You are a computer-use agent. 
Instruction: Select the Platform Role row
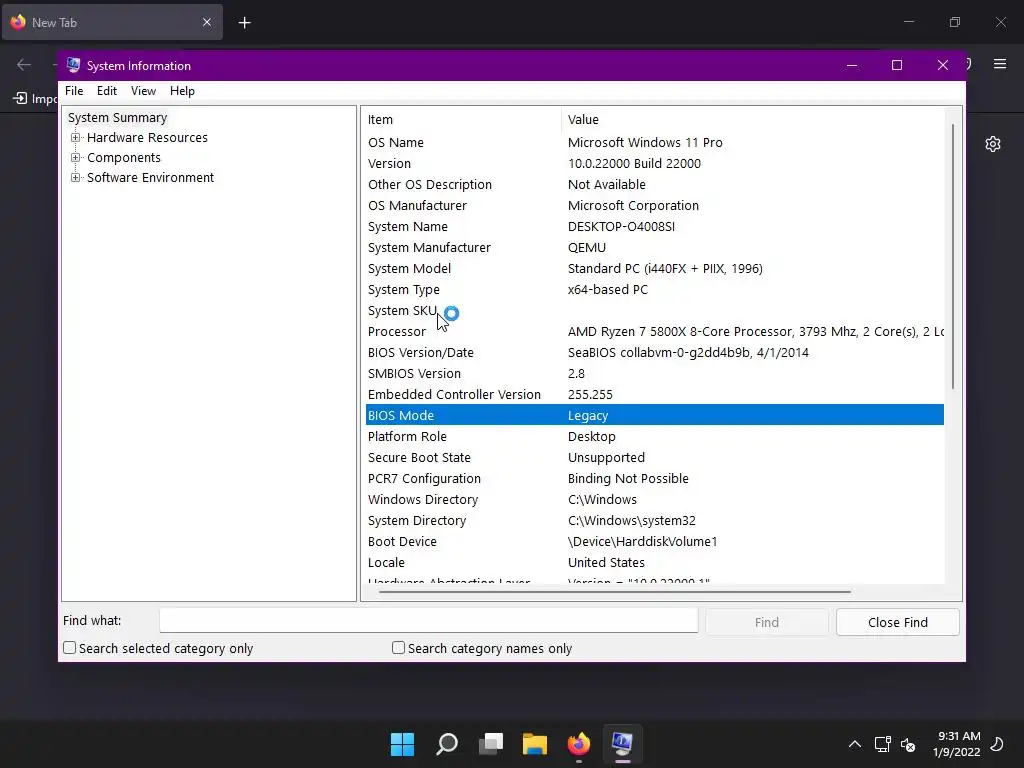tap(654, 436)
